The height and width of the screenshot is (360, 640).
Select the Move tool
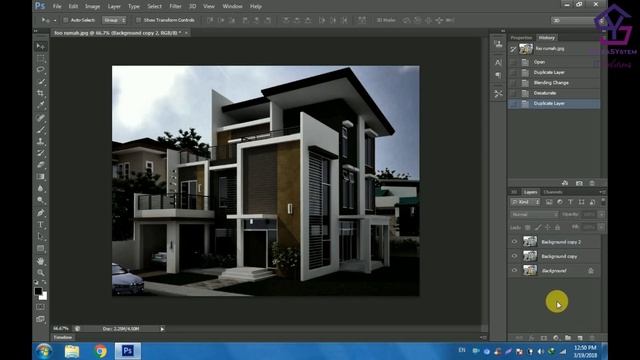tap(40, 46)
